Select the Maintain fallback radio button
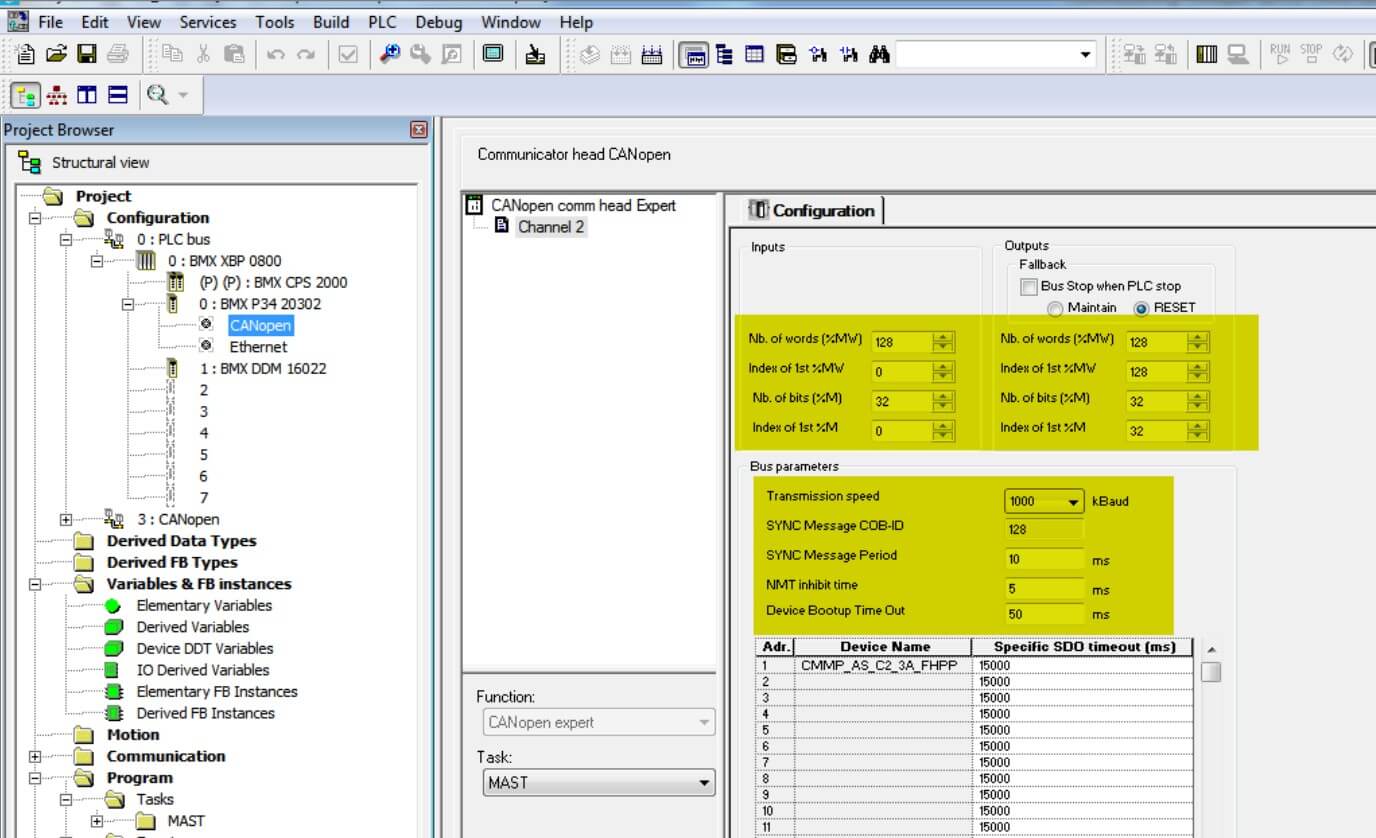The width and height of the screenshot is (1376, 838). click(x=1055, y=309)
